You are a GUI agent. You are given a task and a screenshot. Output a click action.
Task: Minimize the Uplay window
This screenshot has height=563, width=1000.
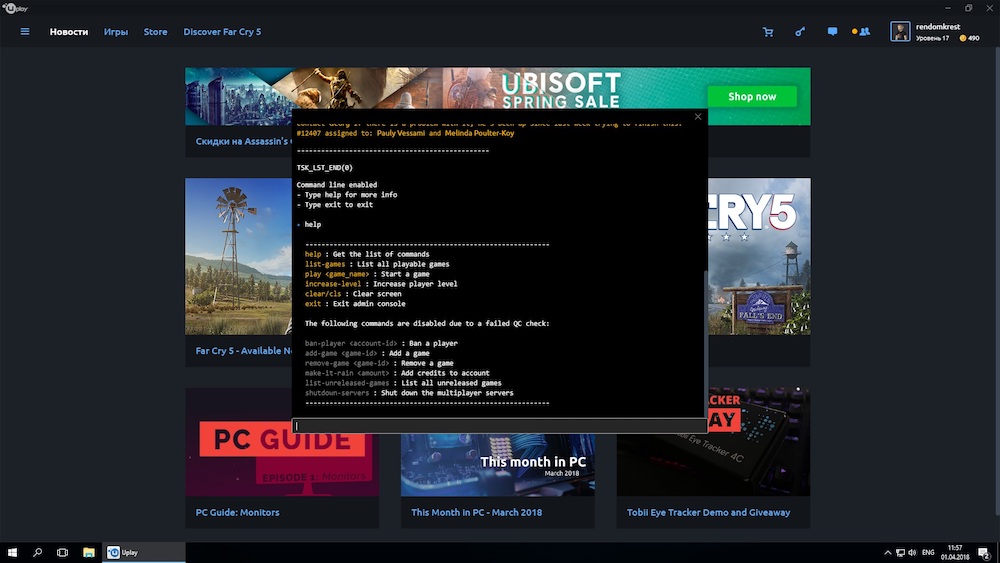click(948, 8)
